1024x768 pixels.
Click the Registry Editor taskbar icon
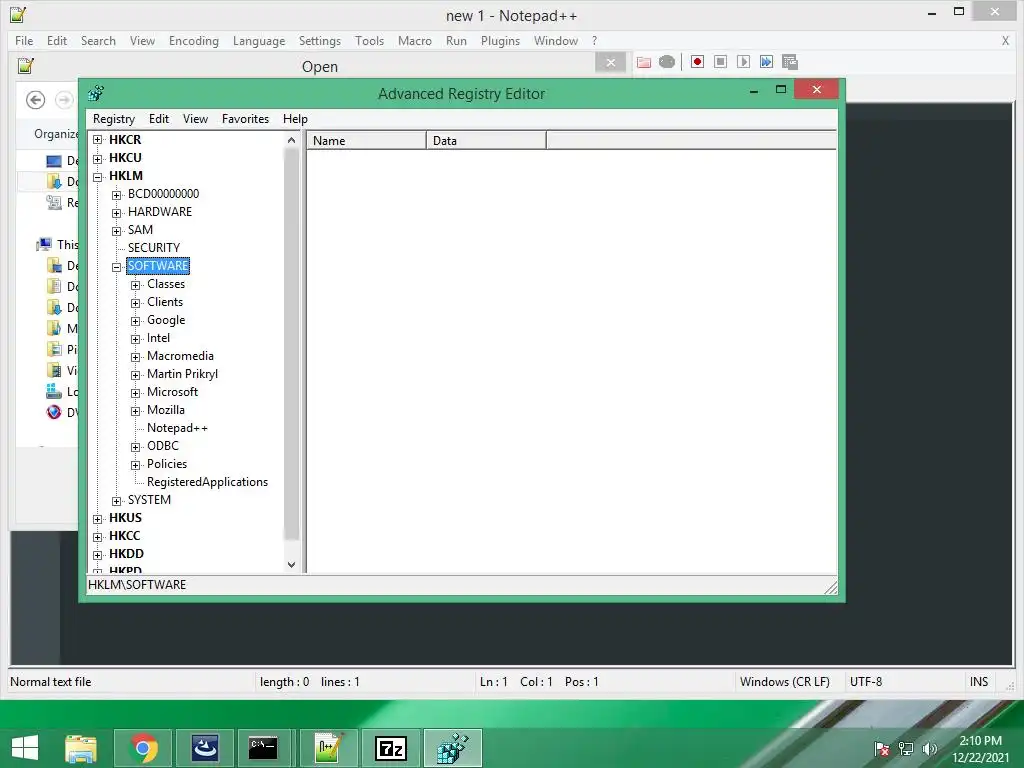pos(453,748)
